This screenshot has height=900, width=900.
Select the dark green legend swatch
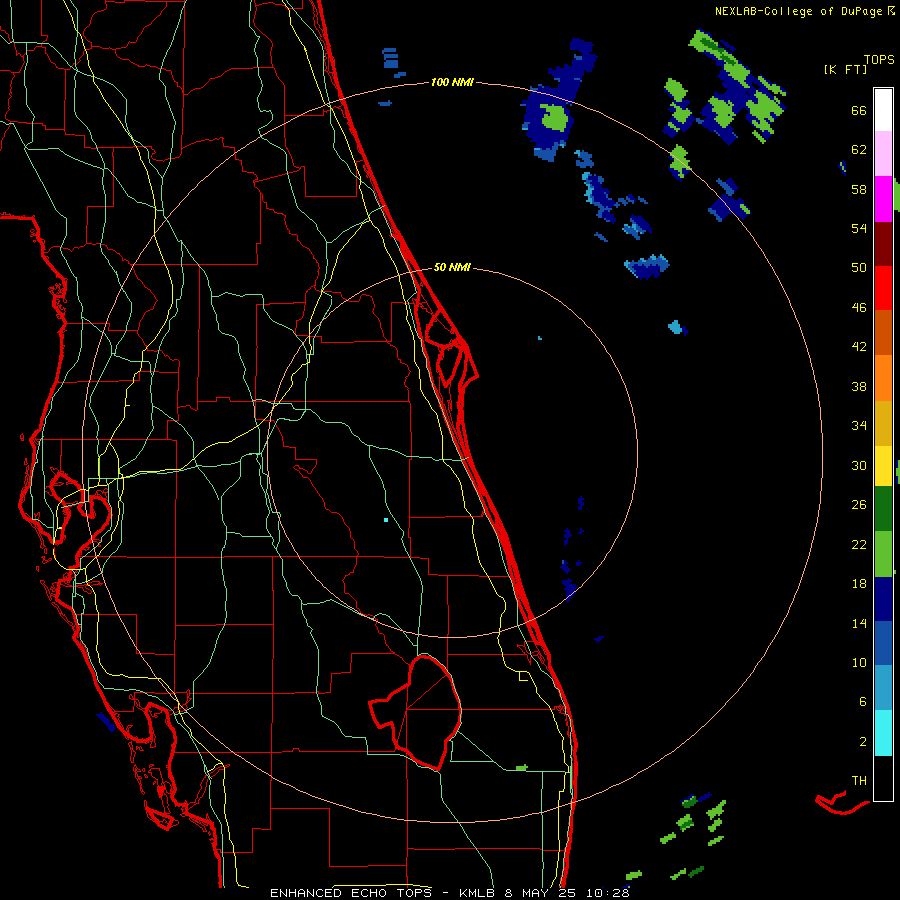(883, 509)
